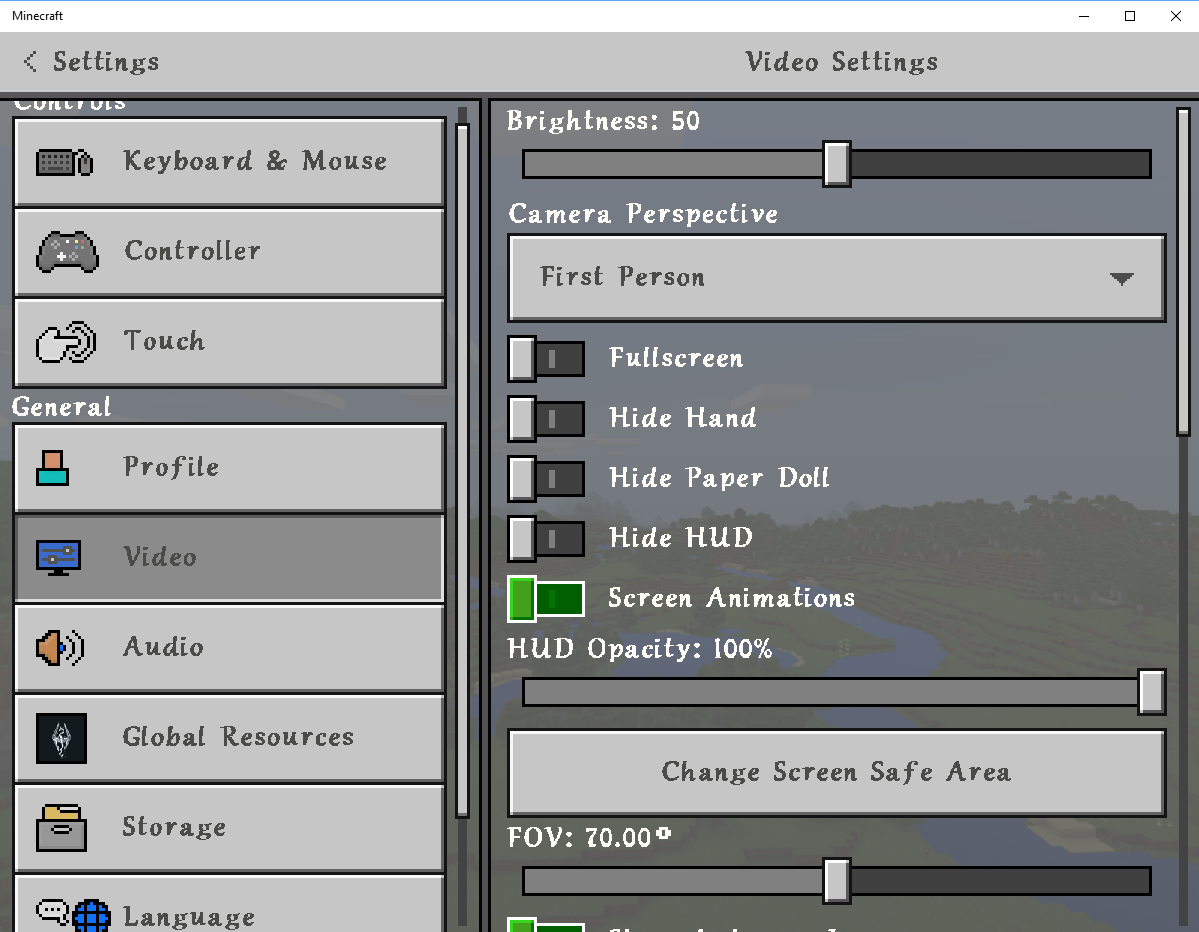Click the monitor icon for Video
This screenshot has width=1199, height=932.
click(59, 557)
